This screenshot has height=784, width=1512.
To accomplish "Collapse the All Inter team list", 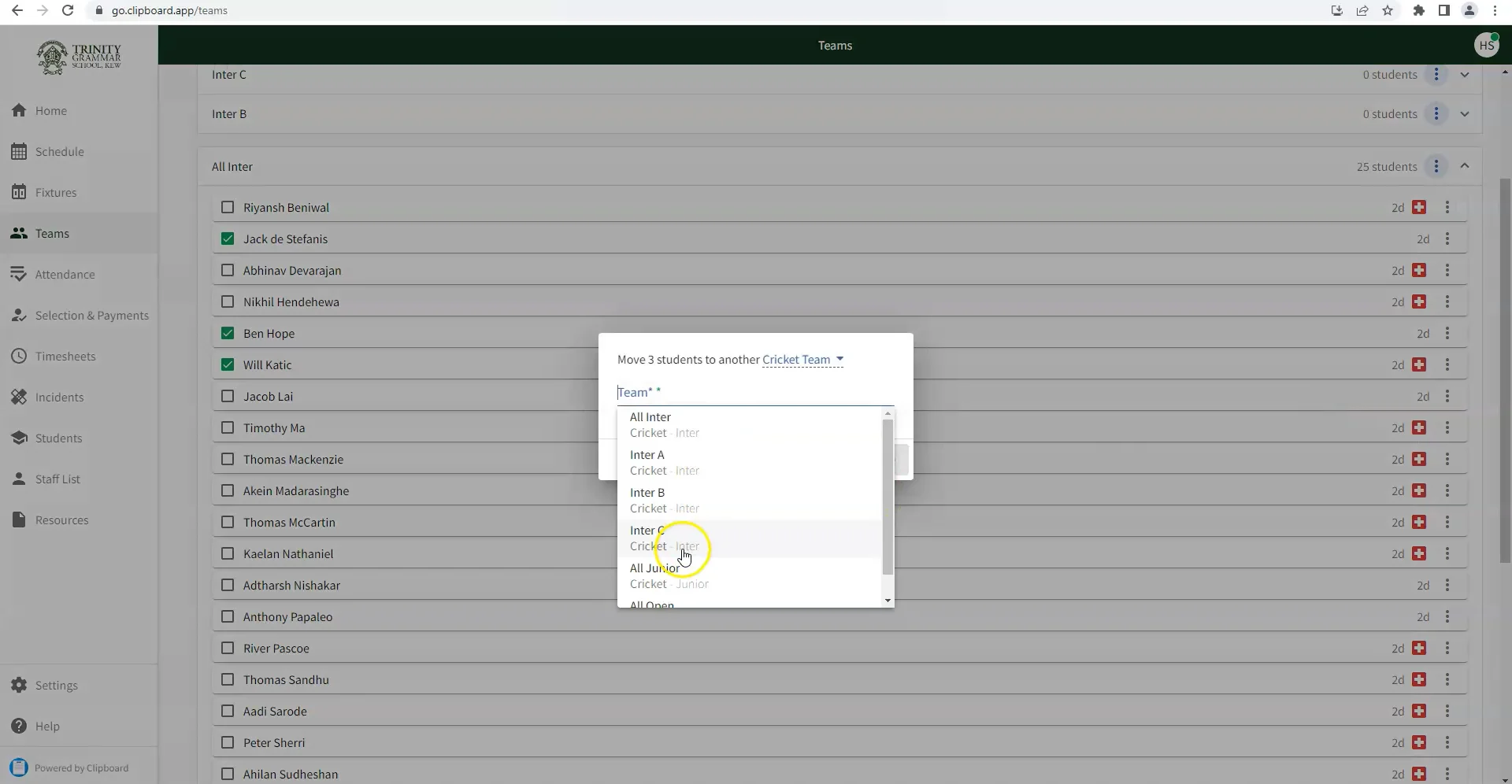I will click(x=1465, y=166).
